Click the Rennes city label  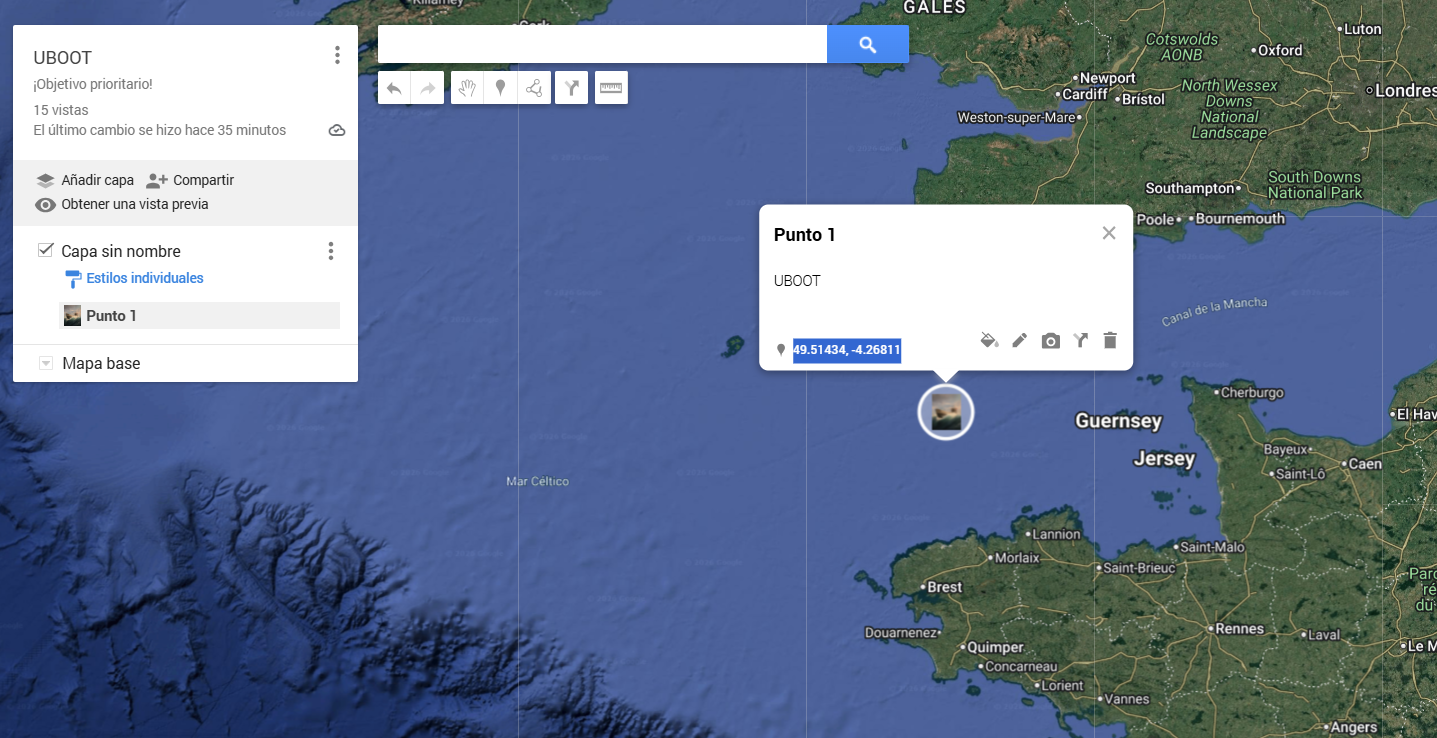1240,629
